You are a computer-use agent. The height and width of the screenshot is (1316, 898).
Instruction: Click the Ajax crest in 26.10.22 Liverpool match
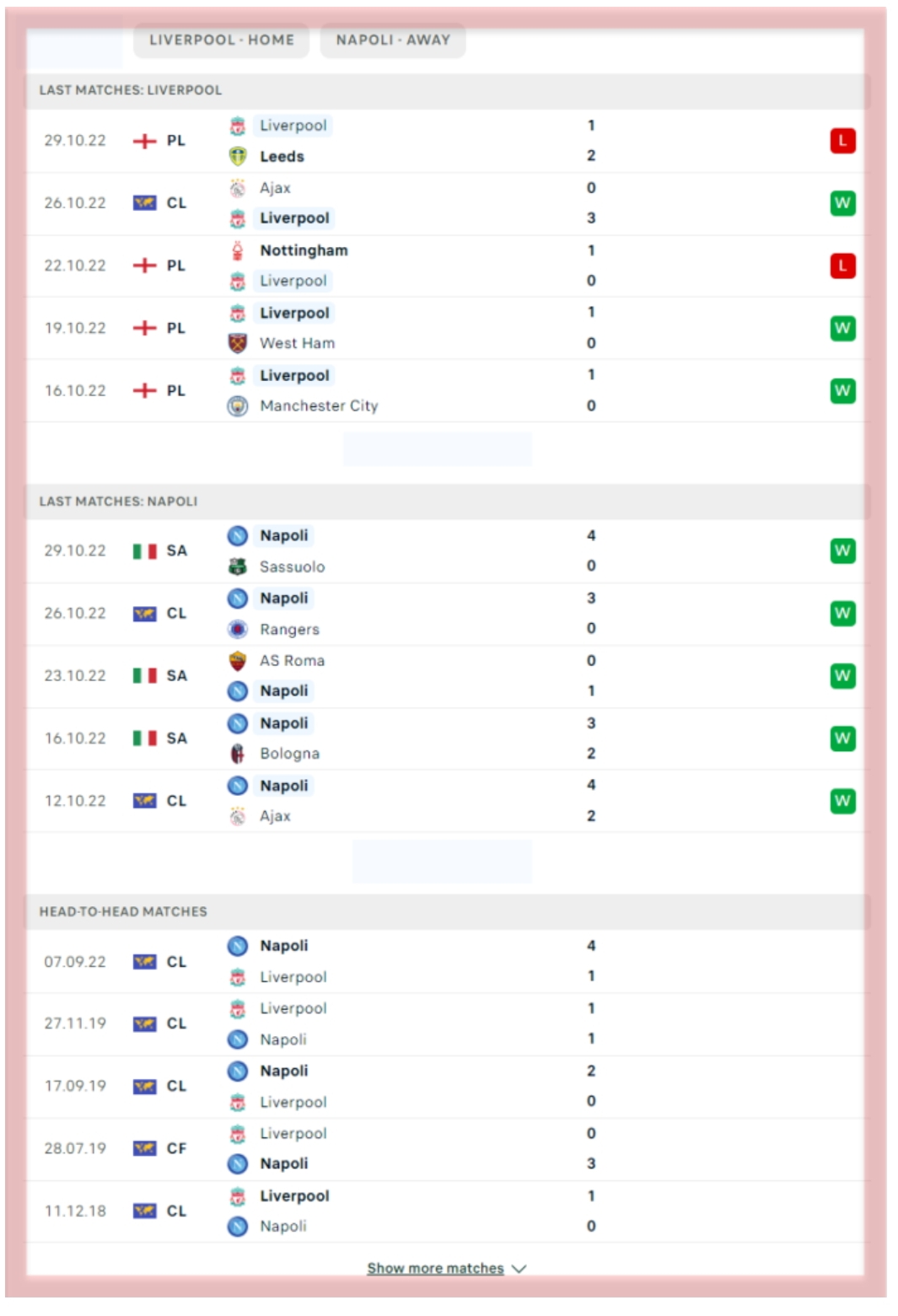click(x=238, y=188)
